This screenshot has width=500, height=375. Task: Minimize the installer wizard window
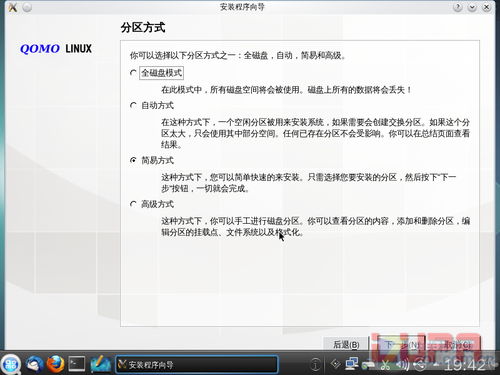(472, 7)
